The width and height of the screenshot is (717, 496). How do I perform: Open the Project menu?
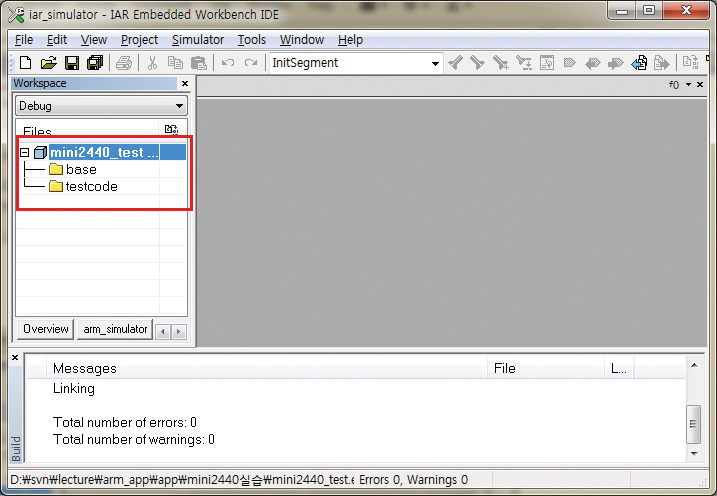click(139, 40)
